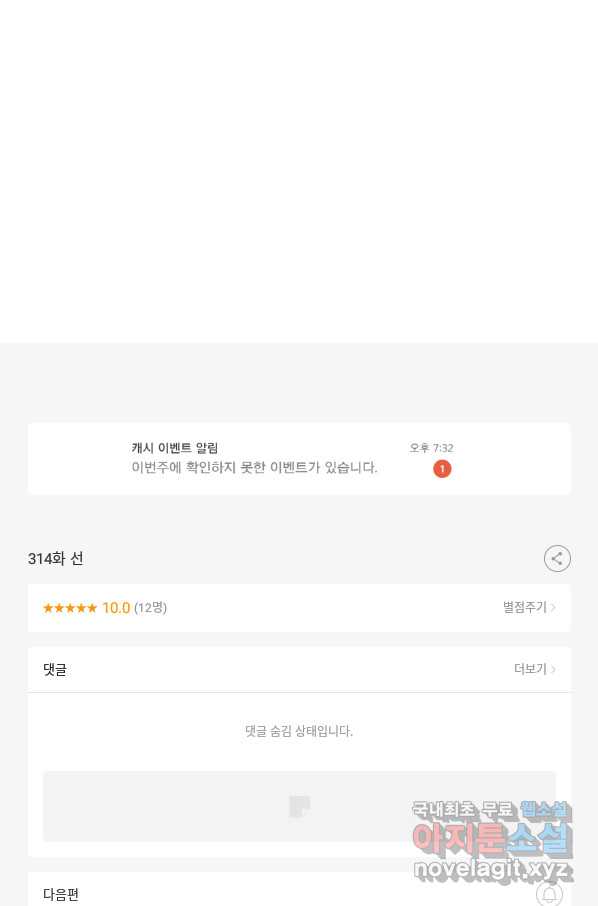
Task: Click the 별점주기 link to rate
Action: click(x=525, y=607)
